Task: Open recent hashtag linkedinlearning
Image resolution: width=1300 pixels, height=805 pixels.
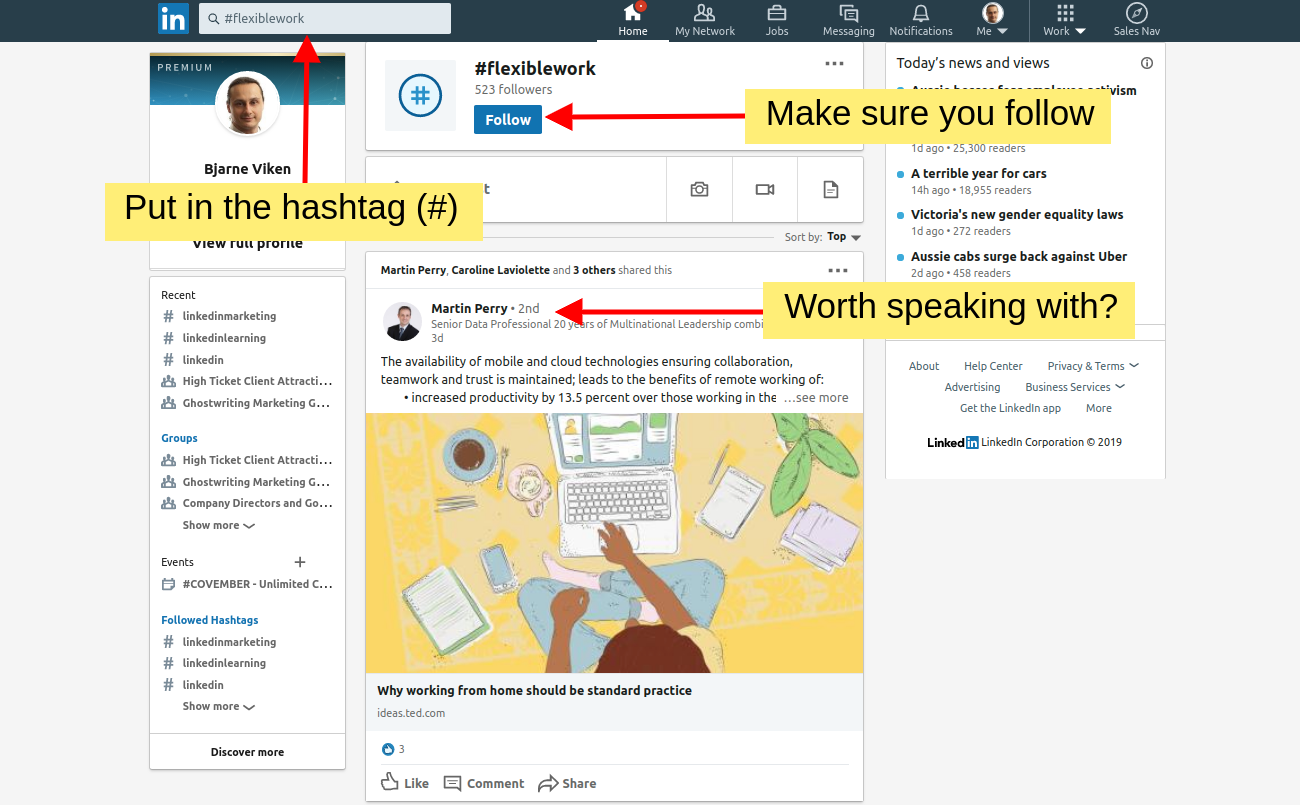Action: click(224, 338)
